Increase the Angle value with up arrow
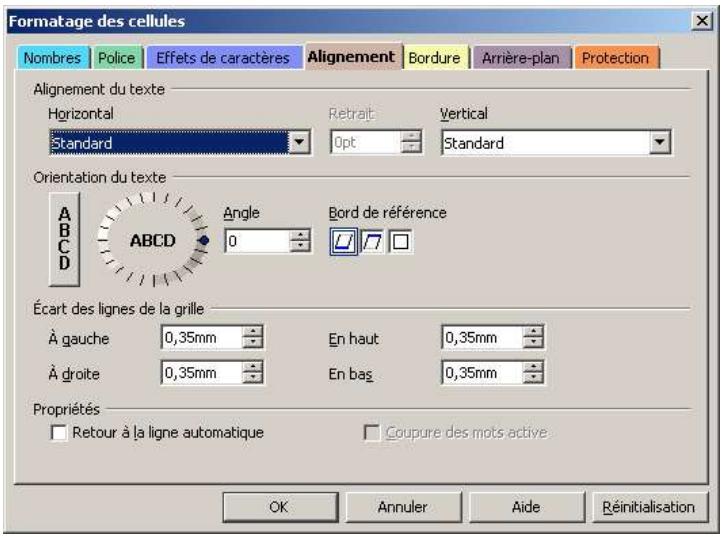This screenshot has width=723, height=537. (301, 235)
